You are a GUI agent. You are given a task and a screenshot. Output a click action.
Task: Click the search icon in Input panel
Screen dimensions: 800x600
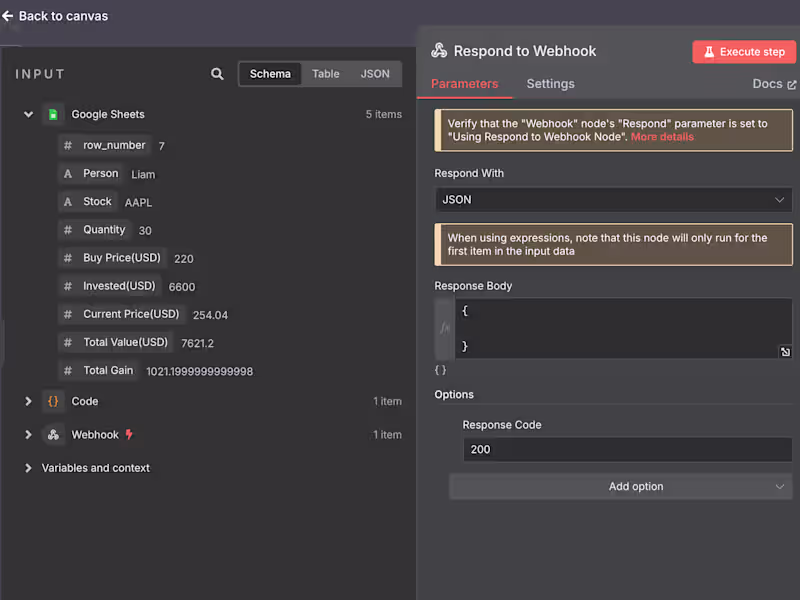pos(218,74)
